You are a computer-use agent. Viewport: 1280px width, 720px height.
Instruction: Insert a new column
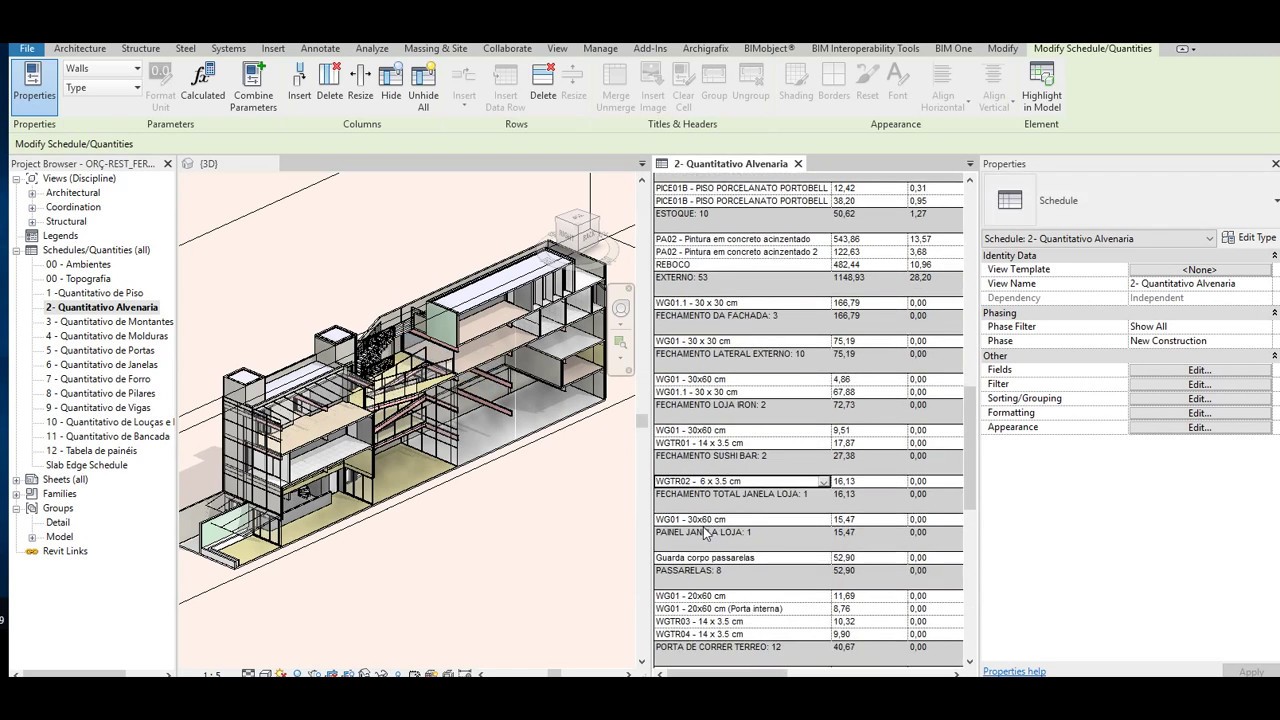(x=299, y=82)
